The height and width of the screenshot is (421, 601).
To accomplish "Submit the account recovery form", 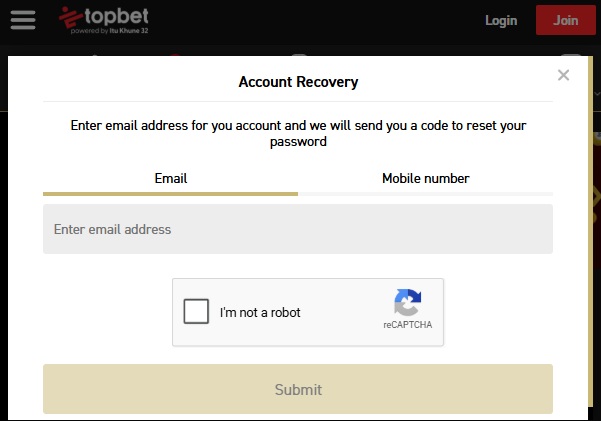I will tap(298, 389).
